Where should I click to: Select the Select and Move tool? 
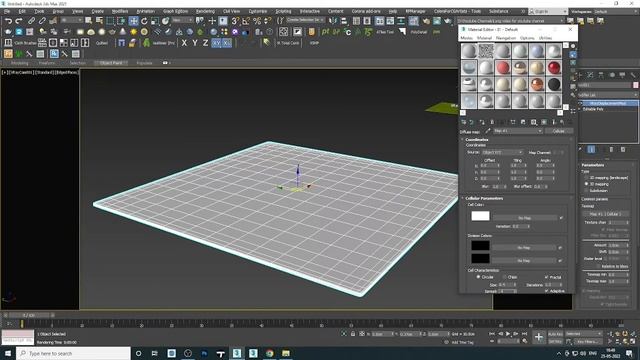pyautogui.click(x=133, y=21)
